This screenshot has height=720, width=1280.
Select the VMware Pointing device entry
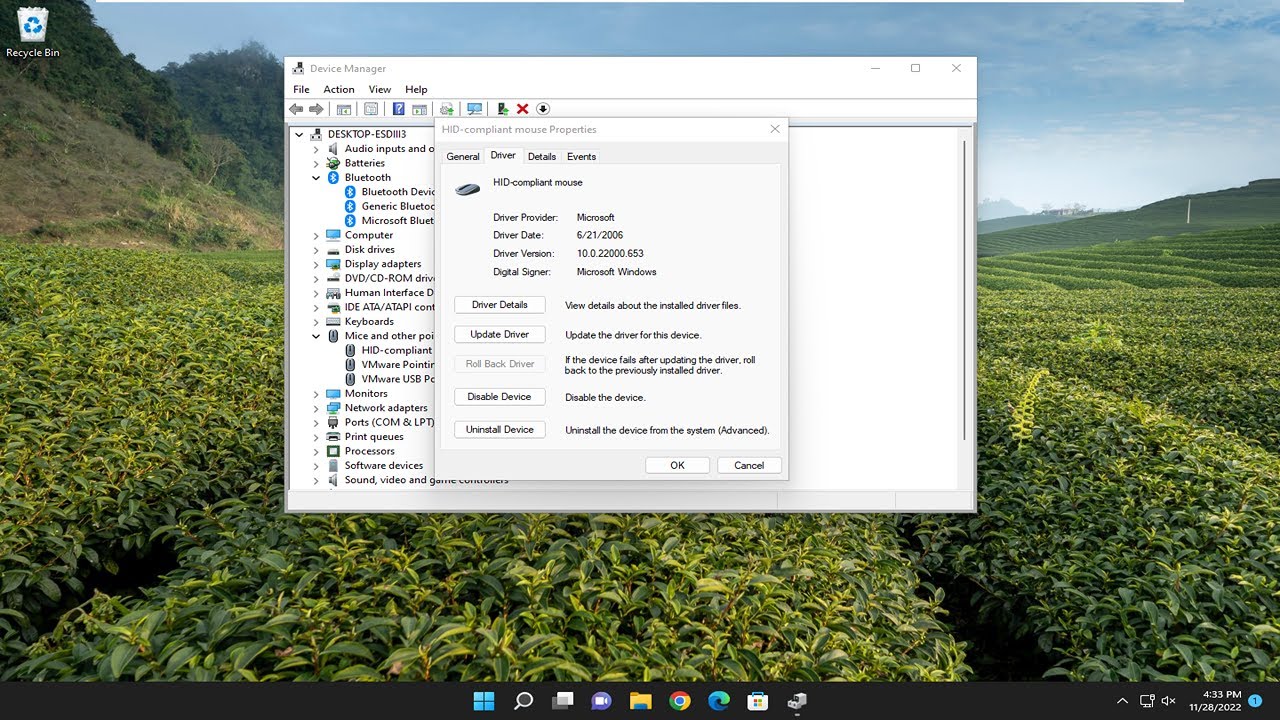(397, 365)
